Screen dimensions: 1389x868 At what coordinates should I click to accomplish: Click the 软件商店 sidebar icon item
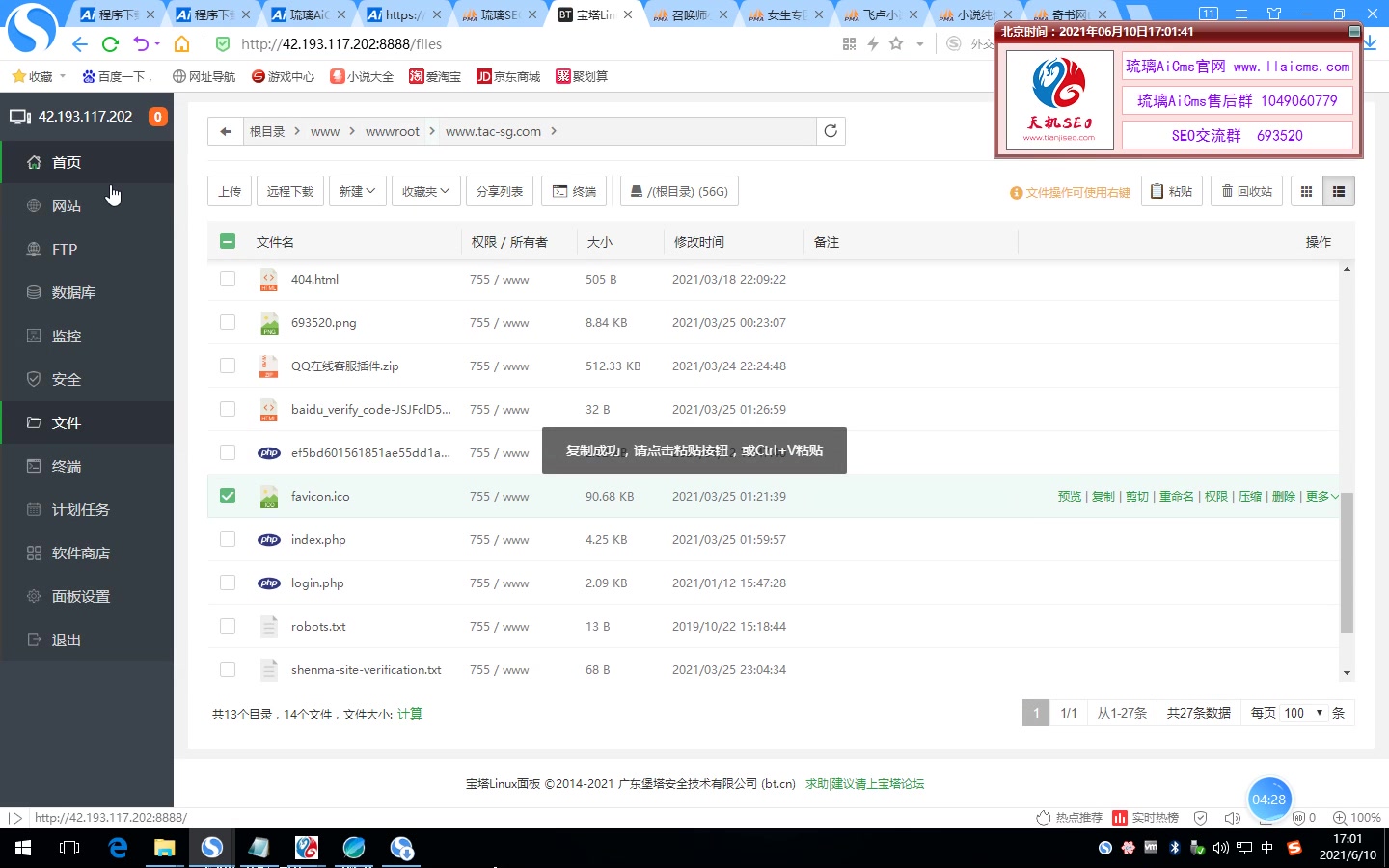[x=87, y=553]
